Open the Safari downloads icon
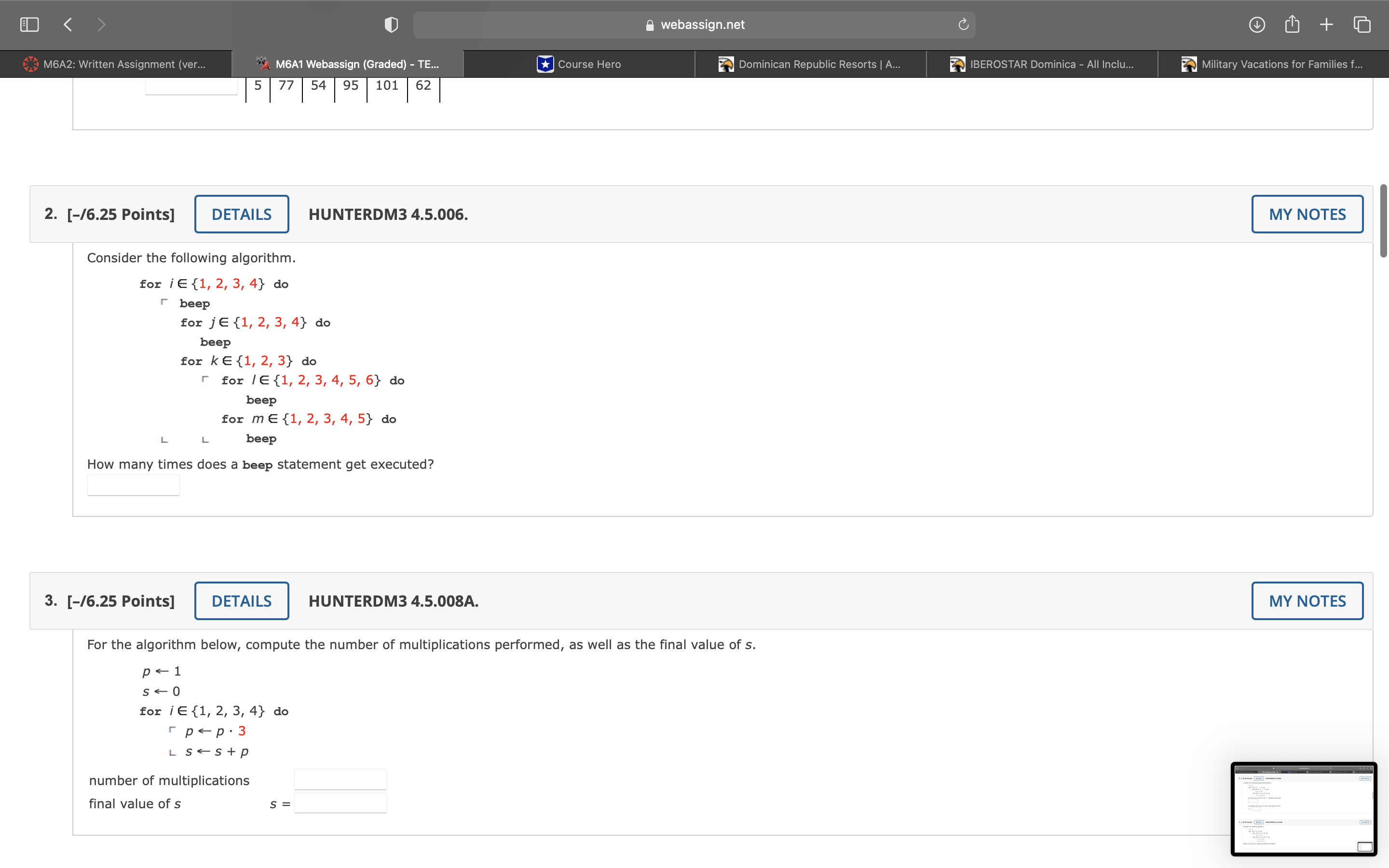 [x=1256, y=25]
